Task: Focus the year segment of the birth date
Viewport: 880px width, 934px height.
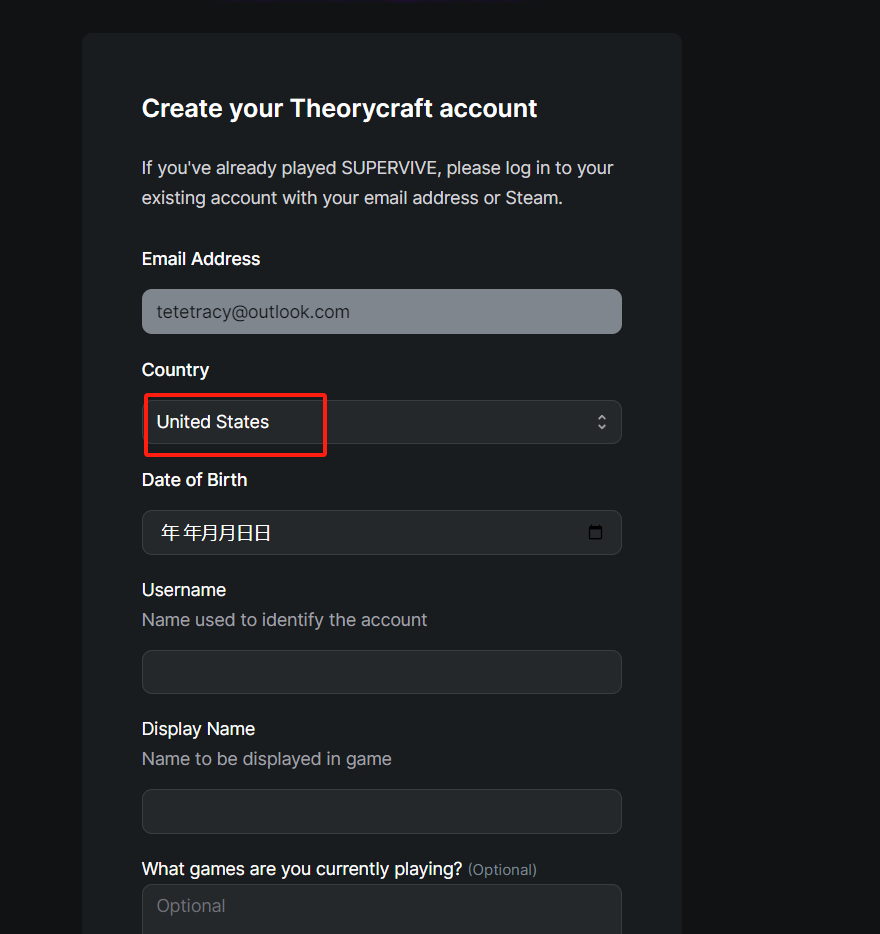Action: [181, 533]
